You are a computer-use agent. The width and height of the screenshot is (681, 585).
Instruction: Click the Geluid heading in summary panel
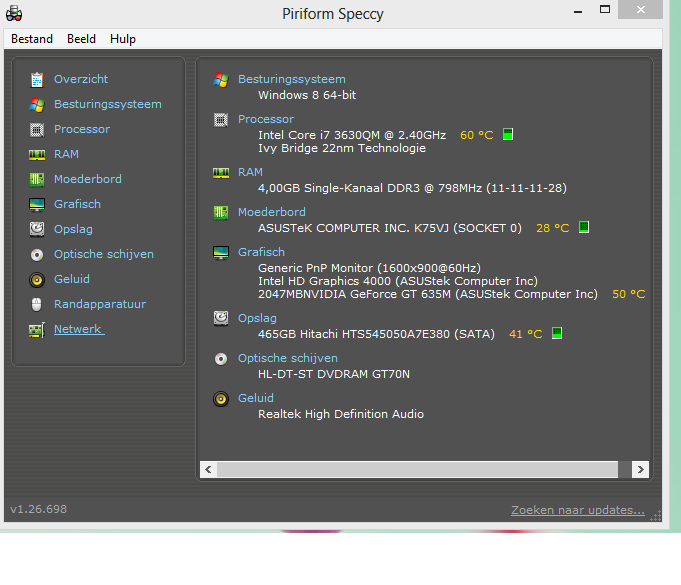click(256, 398)
